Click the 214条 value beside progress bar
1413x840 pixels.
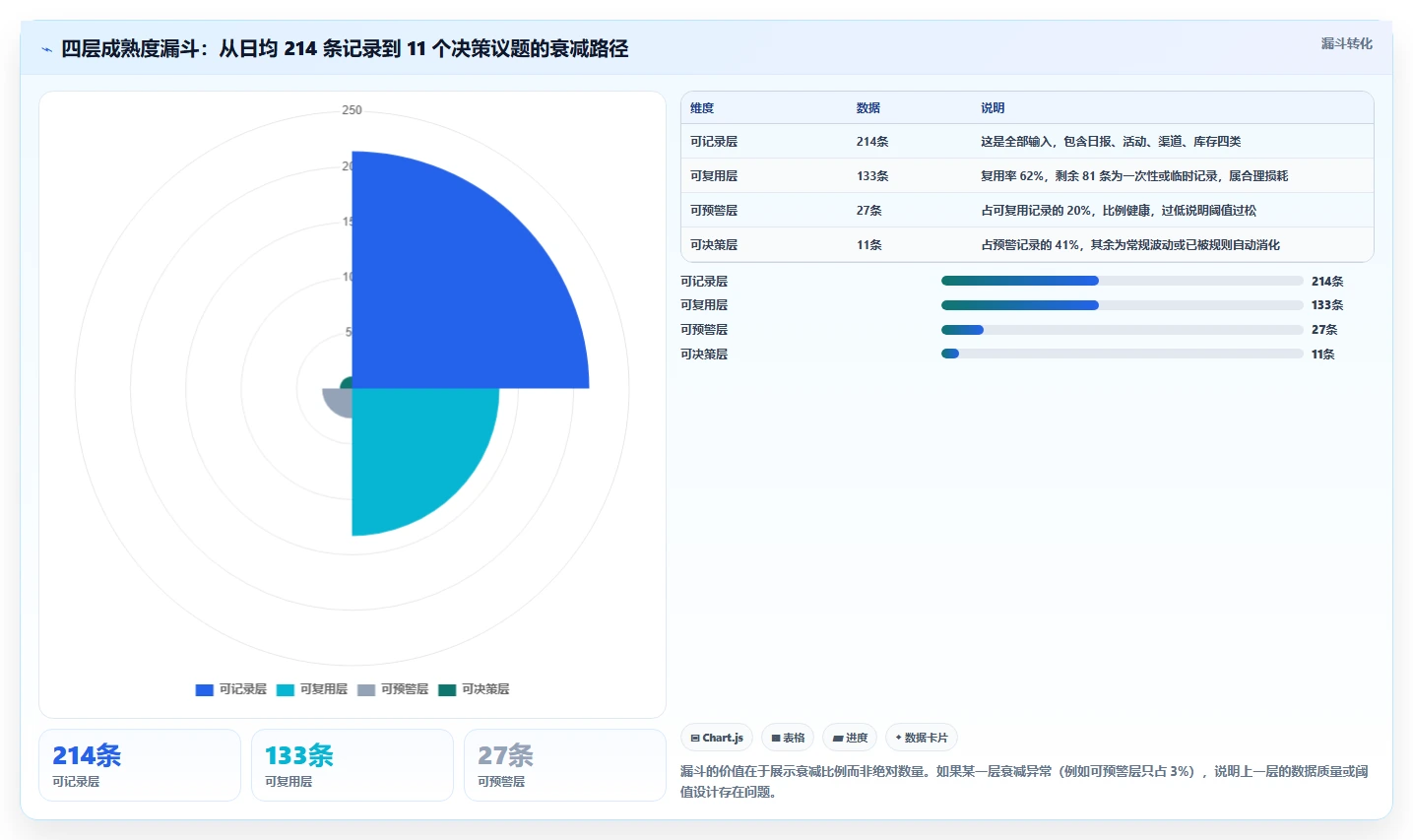point(1327,282)
